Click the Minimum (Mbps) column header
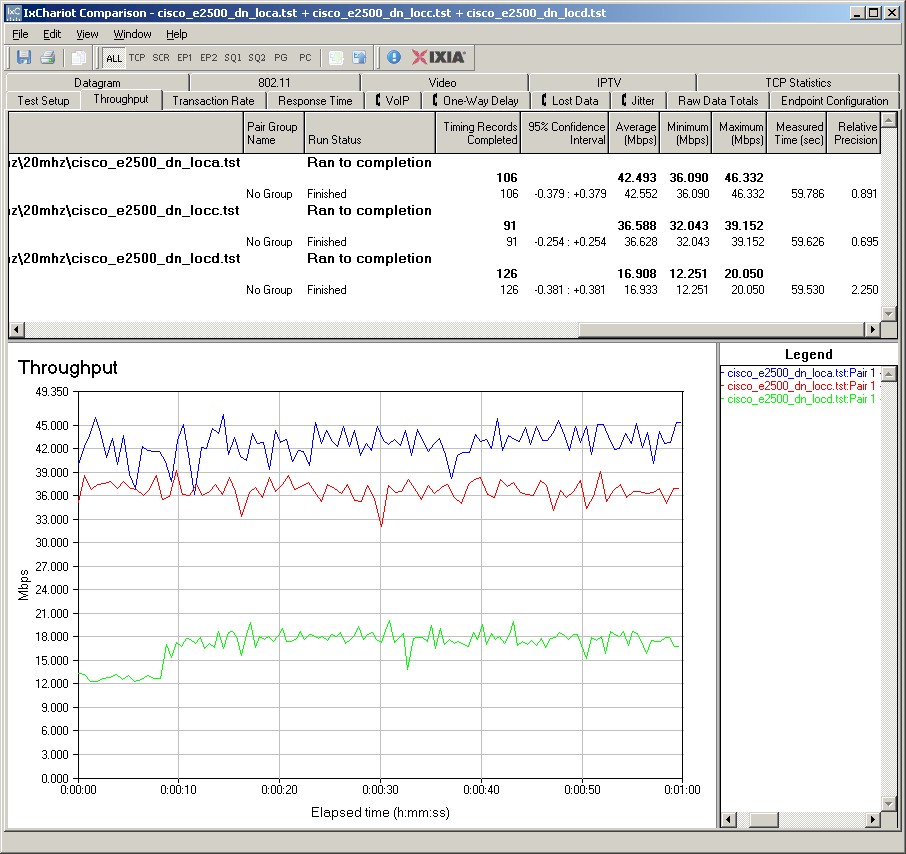The width and height of the screenshot is (906, 854). (685, 133)
